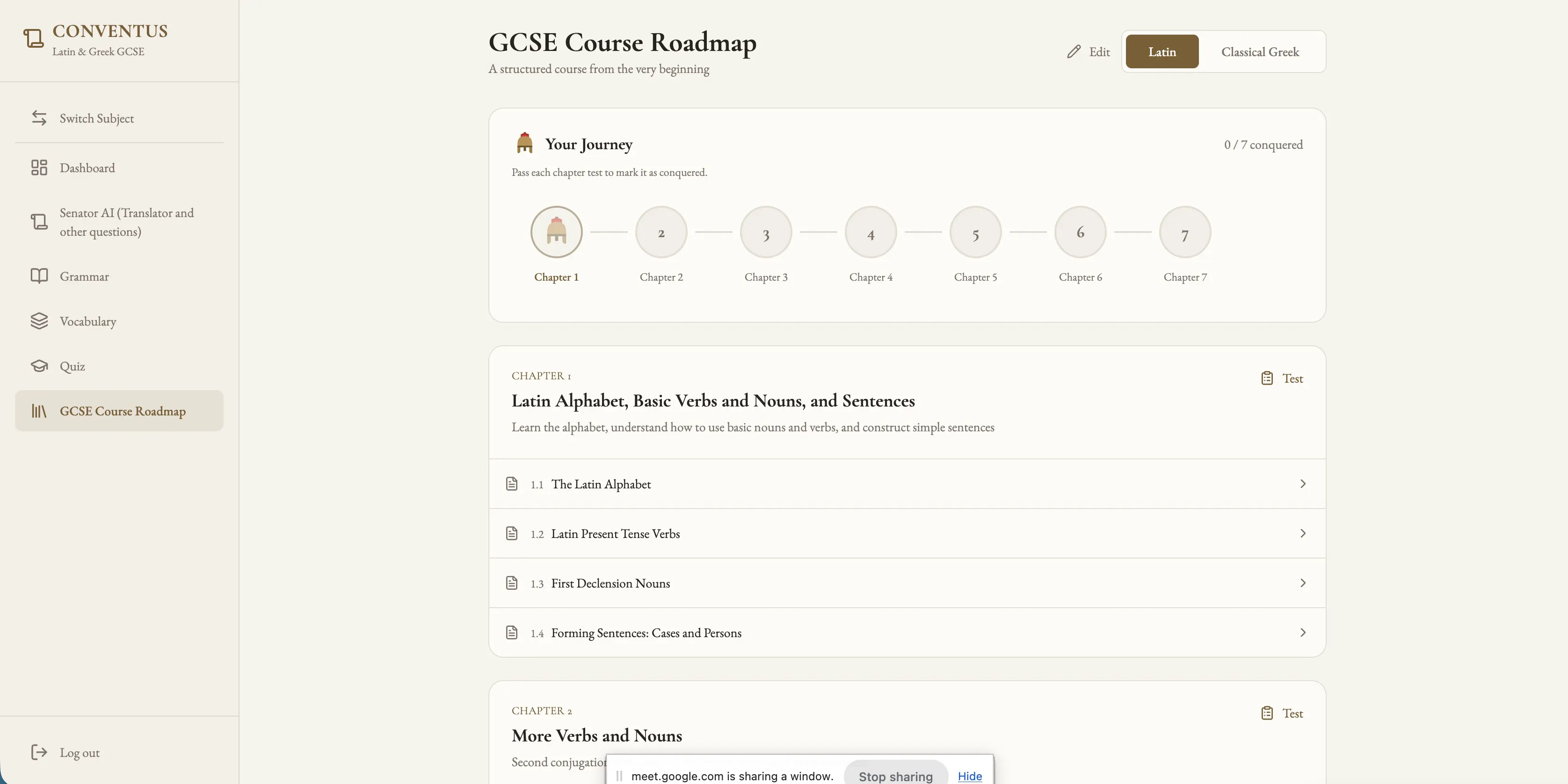Image resolution: width=1568 pixels, height=784 pixels.
Task: Select Chapter 6 node in journey
Action: pos(1080,232)
